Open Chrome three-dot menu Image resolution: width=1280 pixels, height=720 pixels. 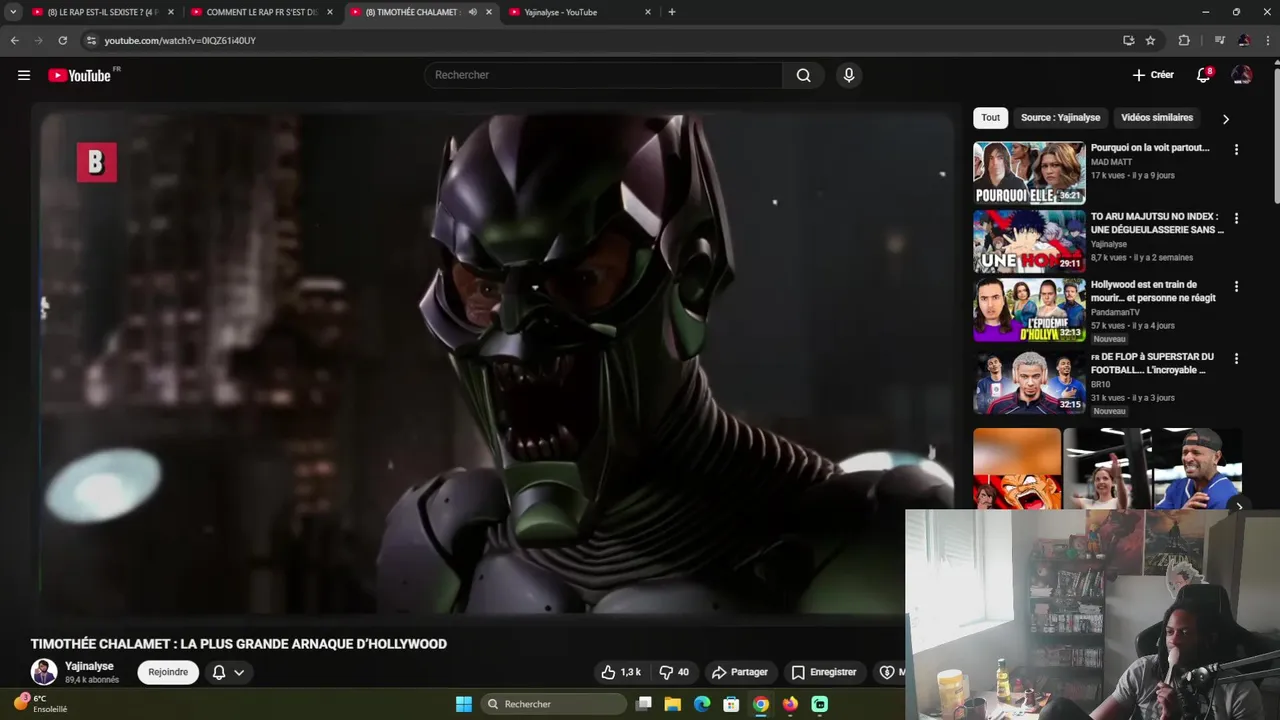[x=1268, y=40]
